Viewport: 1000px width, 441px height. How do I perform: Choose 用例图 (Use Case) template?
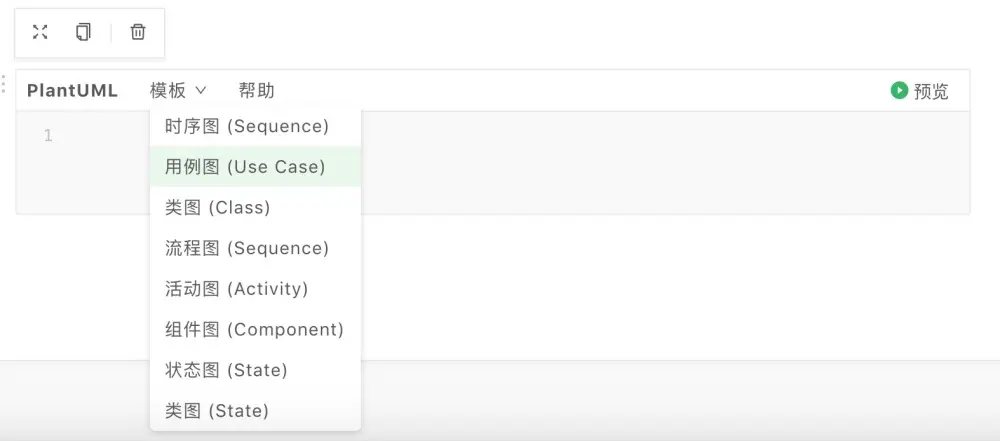click(245, 167)
